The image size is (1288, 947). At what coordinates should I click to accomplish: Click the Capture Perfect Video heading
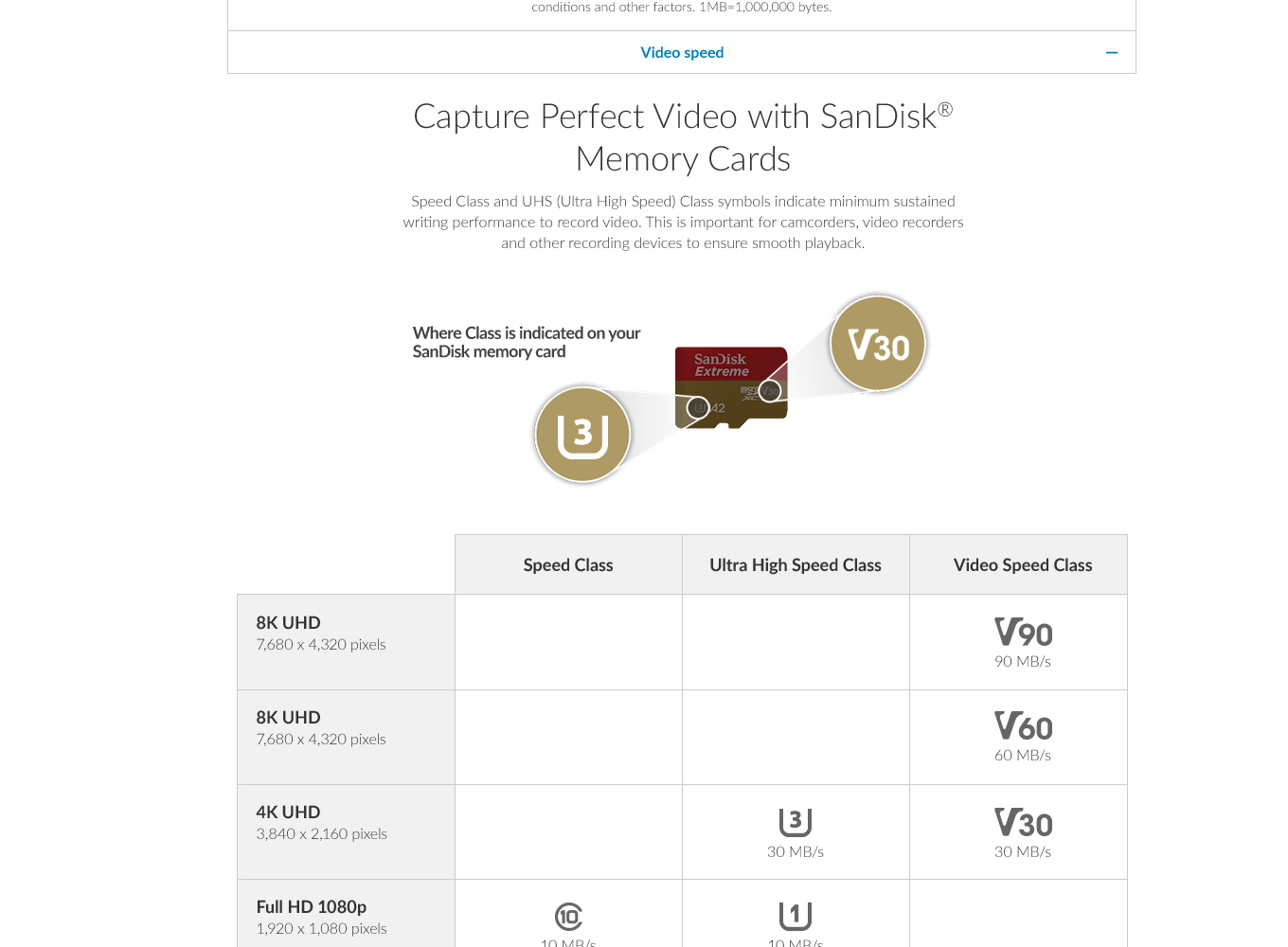coord(683,137)
